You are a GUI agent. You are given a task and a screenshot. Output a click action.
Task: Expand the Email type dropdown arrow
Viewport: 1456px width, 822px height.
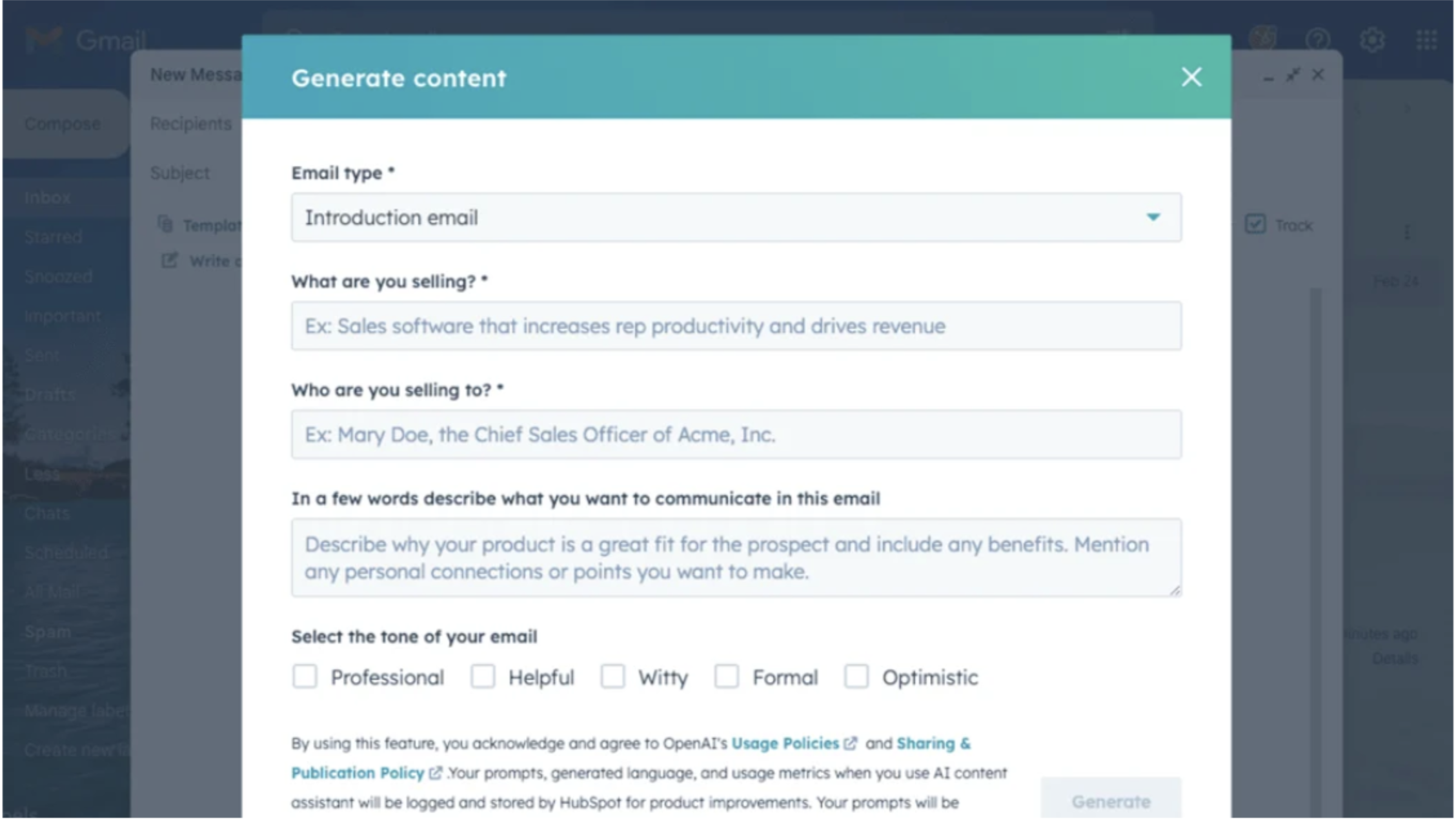1153,217
